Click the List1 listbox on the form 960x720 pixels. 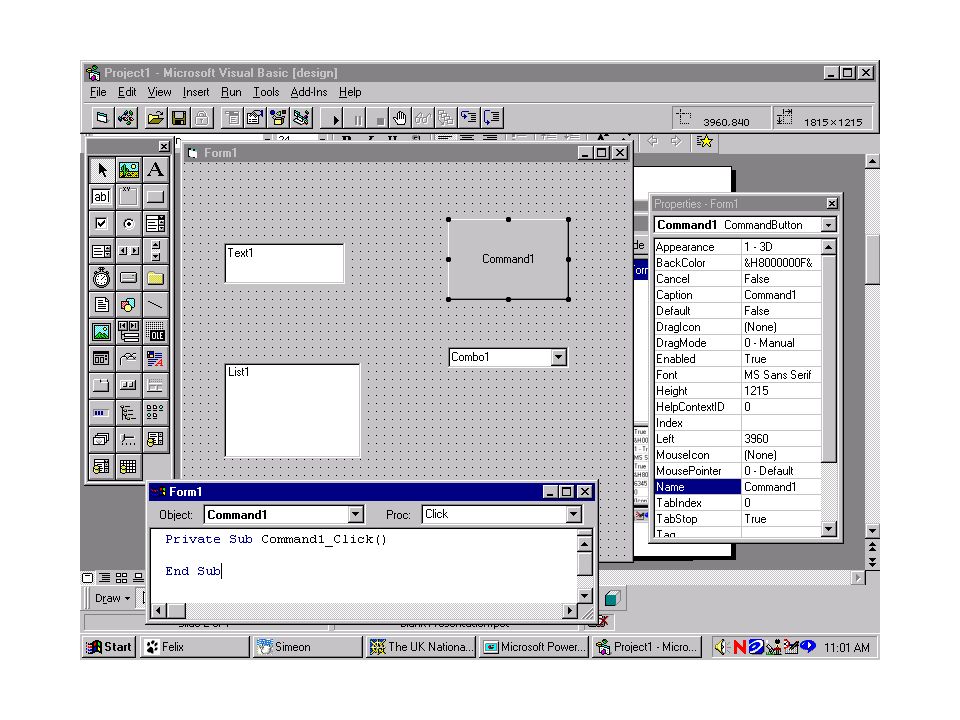point(293,410)
